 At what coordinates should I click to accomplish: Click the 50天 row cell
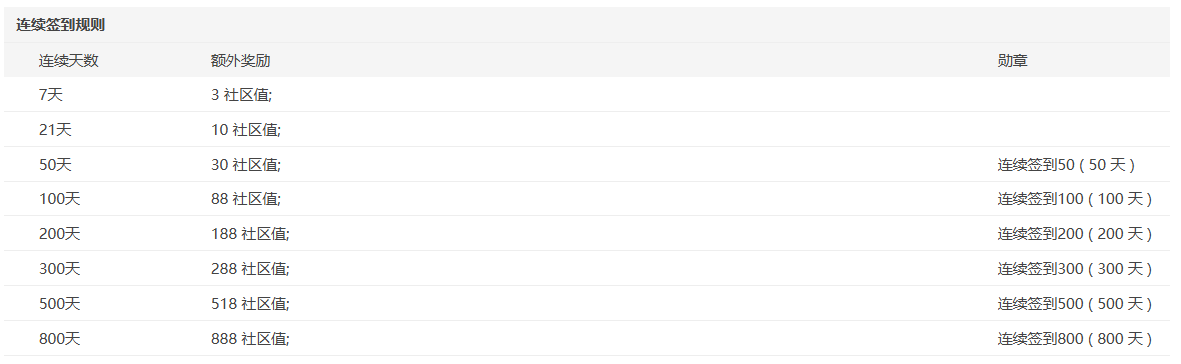55,164
